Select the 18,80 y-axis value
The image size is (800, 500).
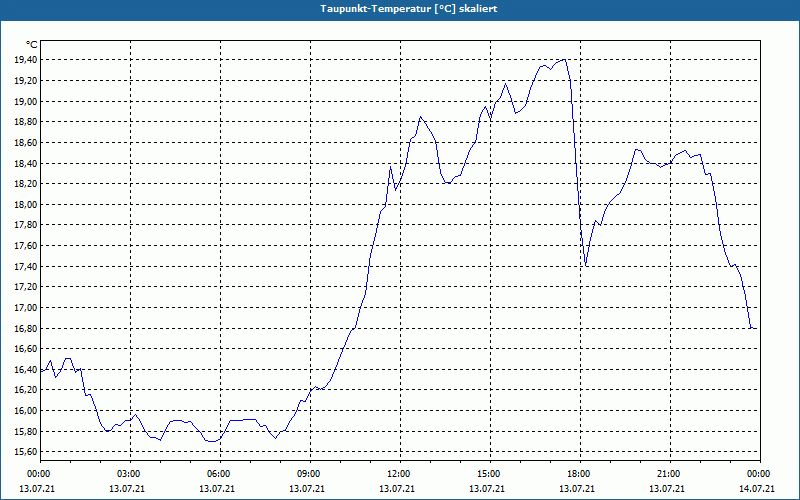coord(26,122)
